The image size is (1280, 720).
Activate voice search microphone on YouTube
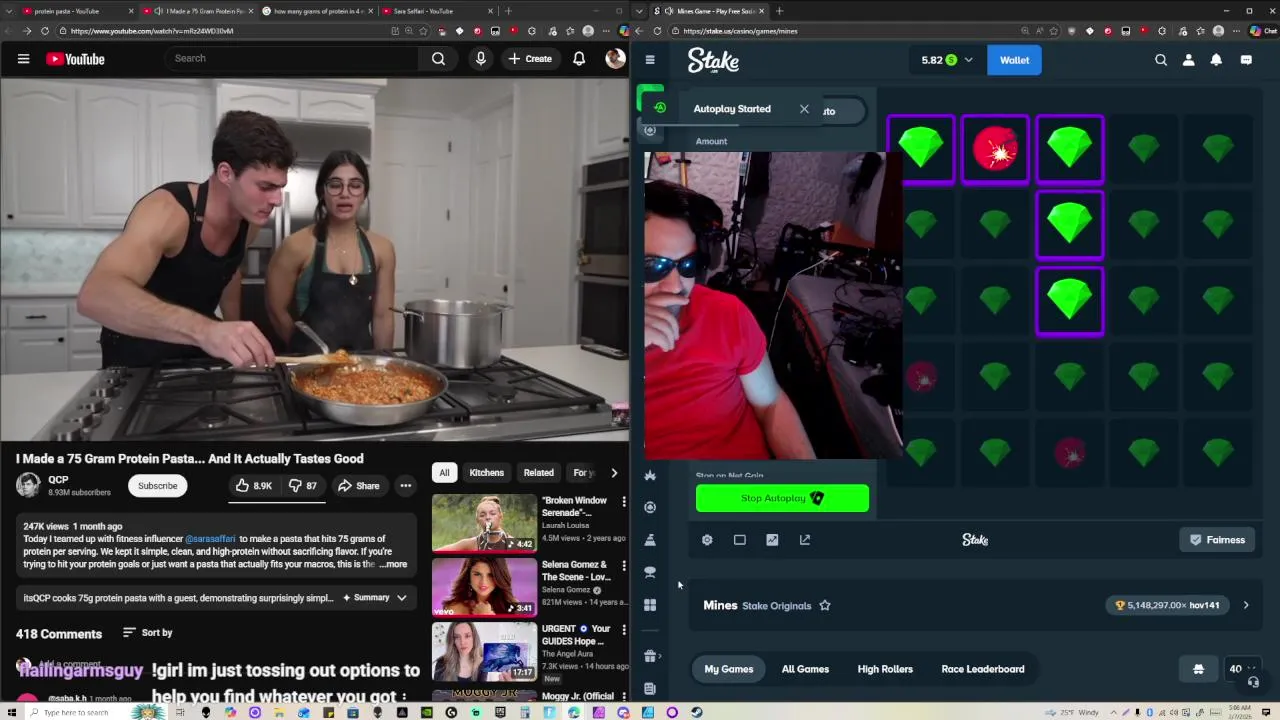(481, 59)
